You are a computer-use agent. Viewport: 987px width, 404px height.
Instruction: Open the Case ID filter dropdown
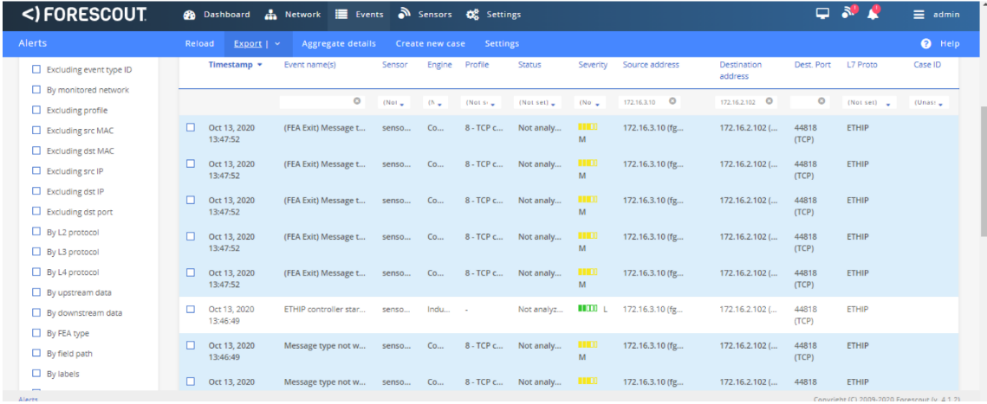pyautogui.click(x=929, y=102)
